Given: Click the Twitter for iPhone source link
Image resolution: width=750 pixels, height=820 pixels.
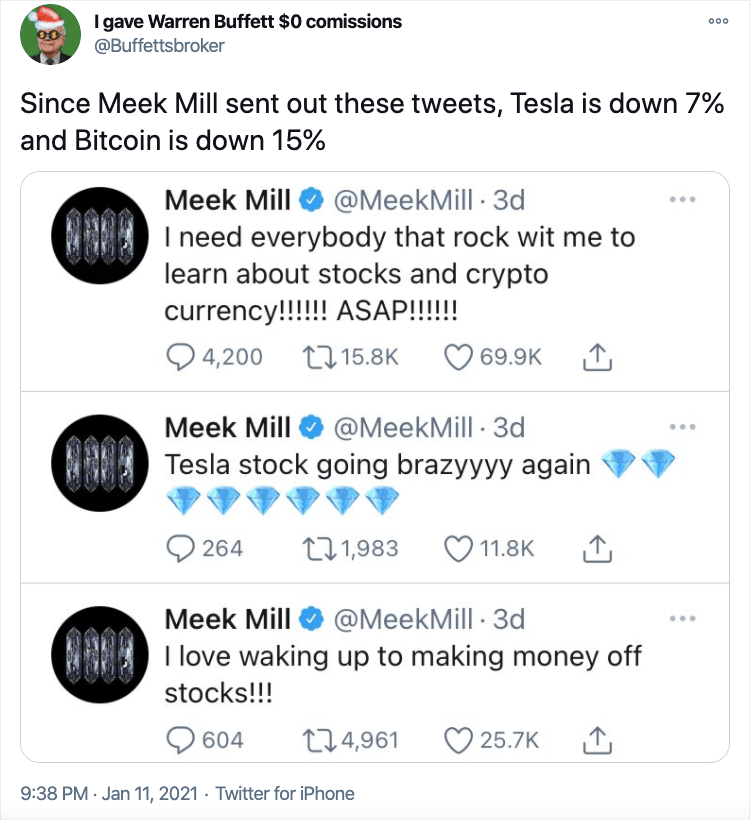Looking at the screenshot, I should pyautogui.click(x=285, y=793).
